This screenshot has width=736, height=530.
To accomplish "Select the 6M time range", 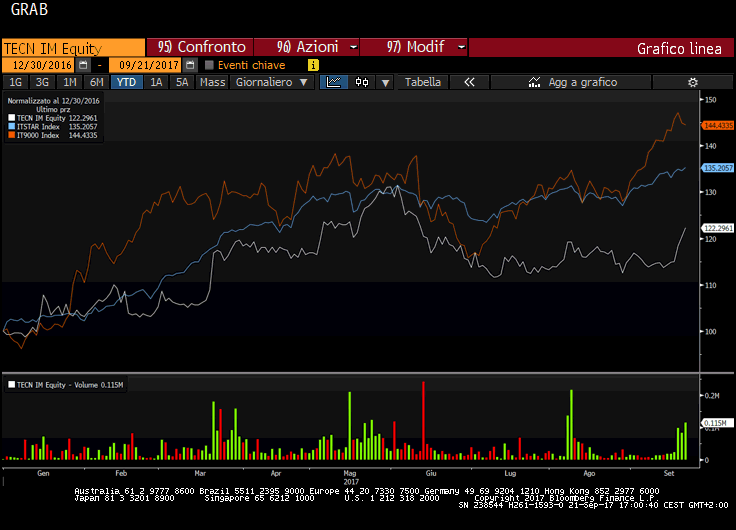I will point(96,82).
